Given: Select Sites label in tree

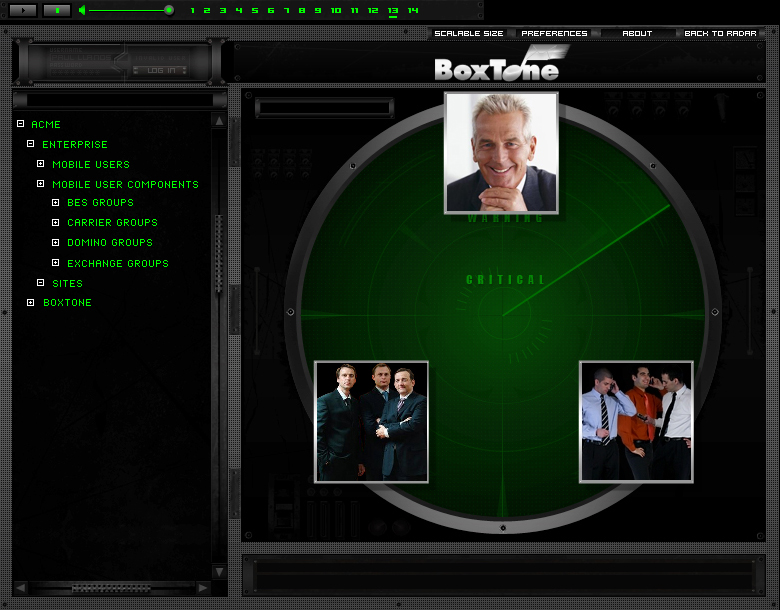Looking at the screenshot, I should 67,284.
